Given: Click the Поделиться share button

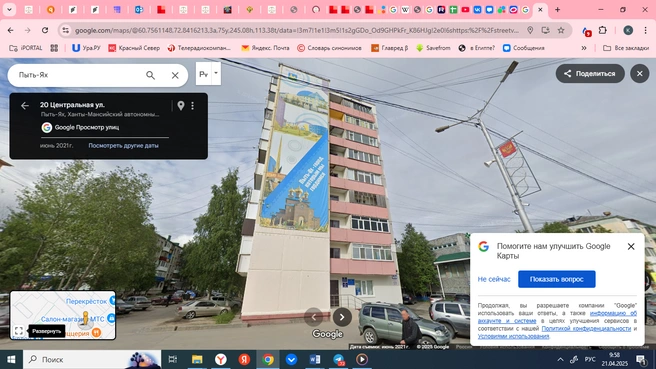Looking at the screenshot, I should 590,74.
